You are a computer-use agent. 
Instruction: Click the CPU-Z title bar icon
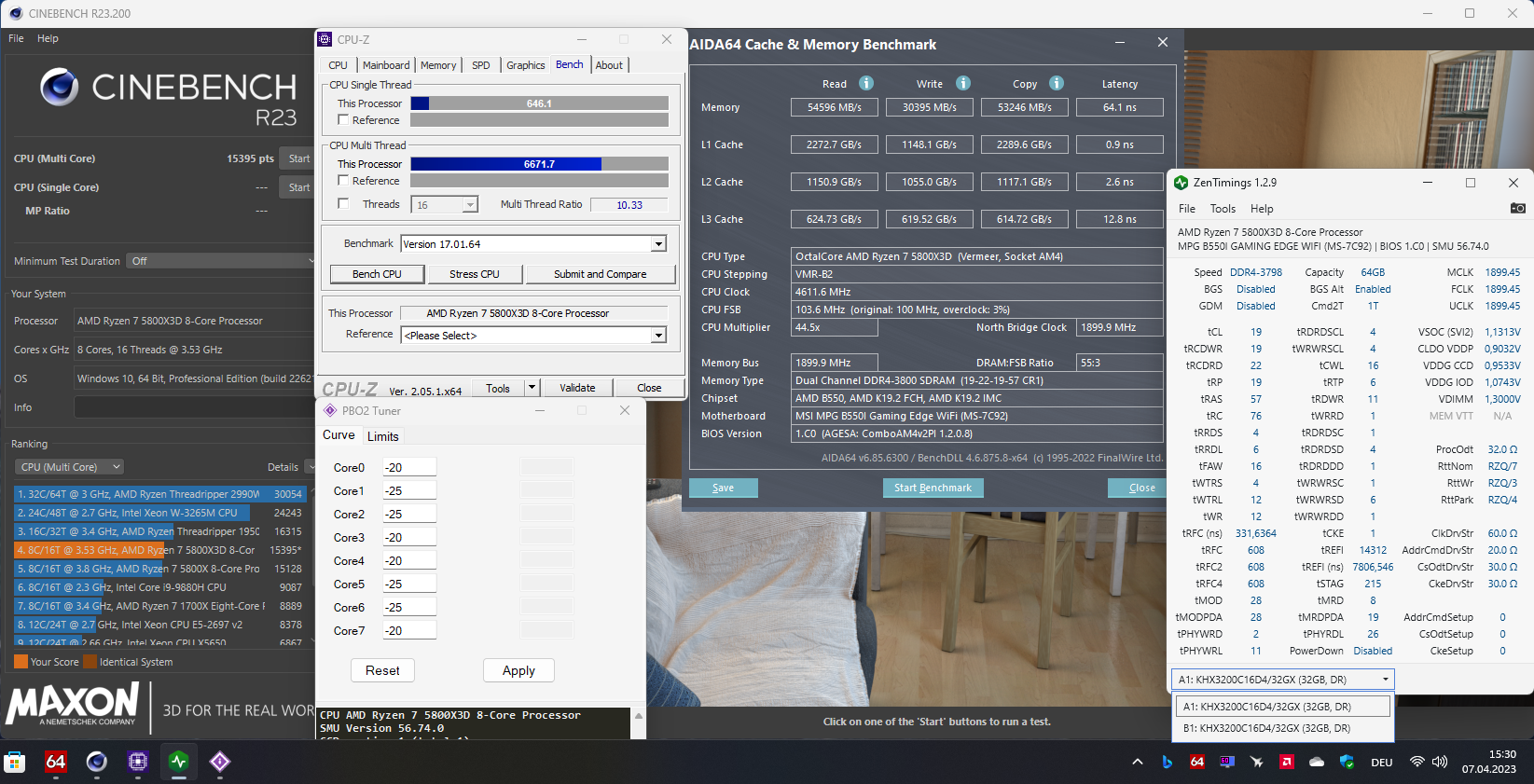coord(325,39)
